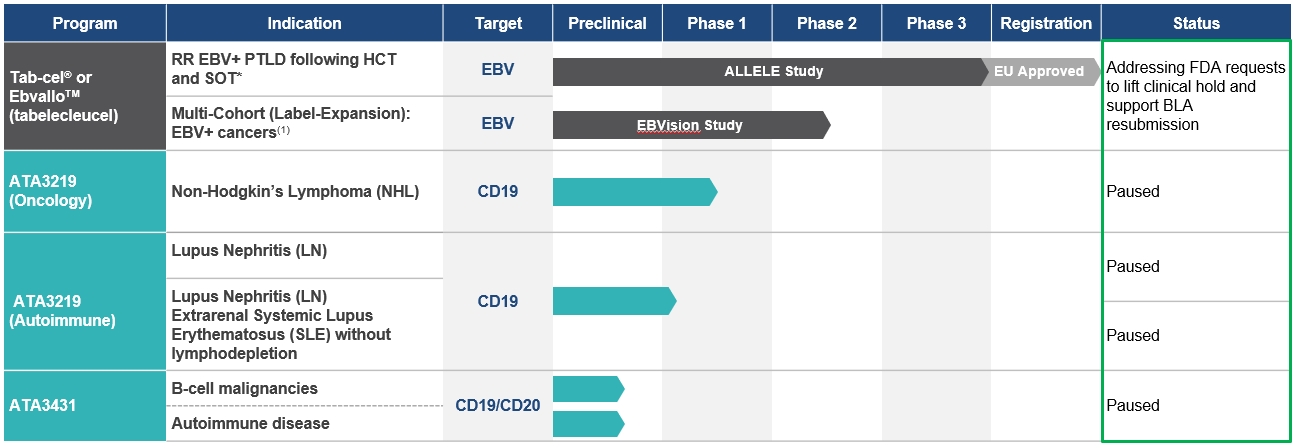Screen dimensions: 1298x448
Task: Click the B-cell malignancies teal bar
Action: (x=587, y=389)
